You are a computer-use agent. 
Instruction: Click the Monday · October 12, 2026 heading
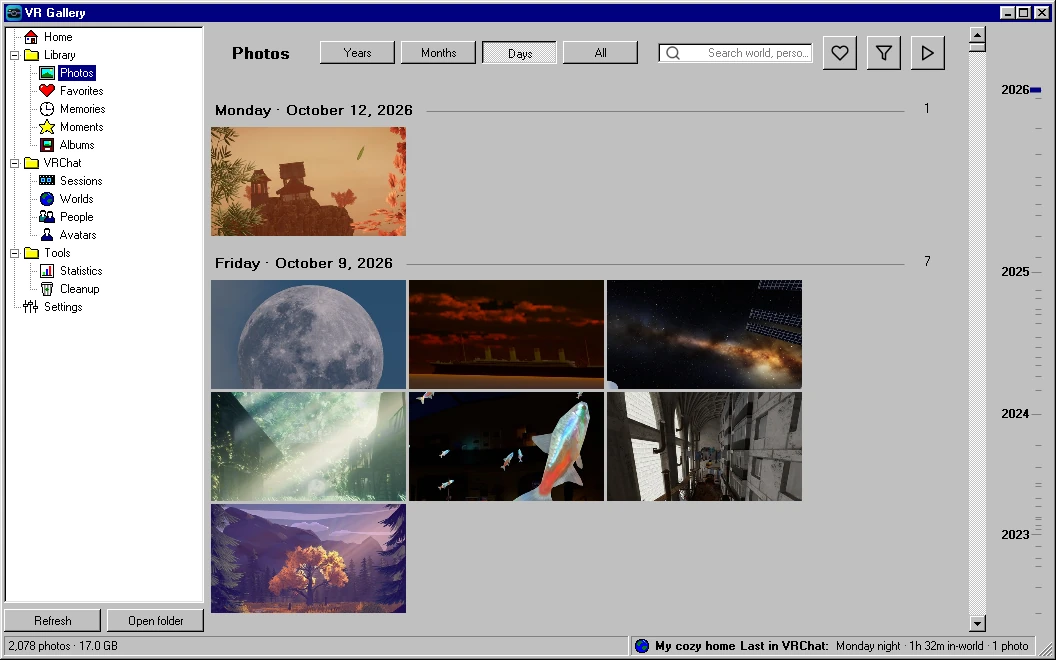coord(314,110)
